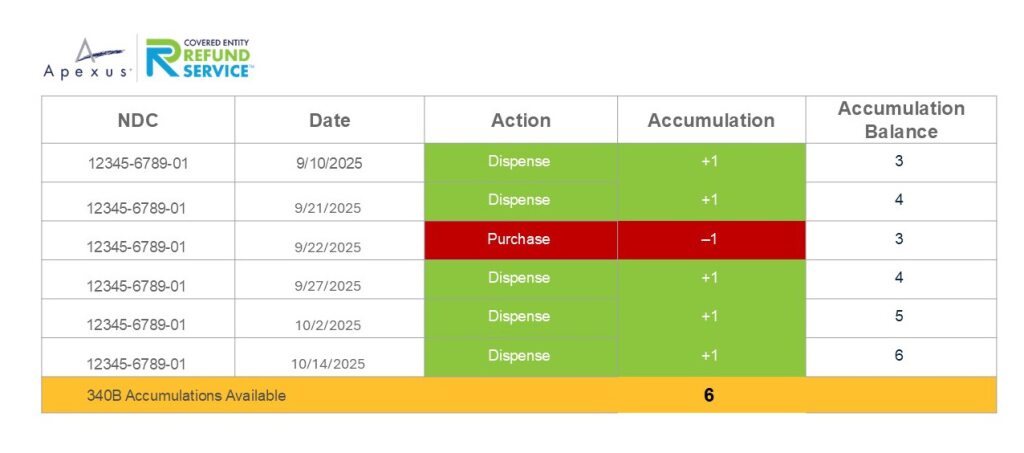Select the Accumulation Balance column header

900,120
